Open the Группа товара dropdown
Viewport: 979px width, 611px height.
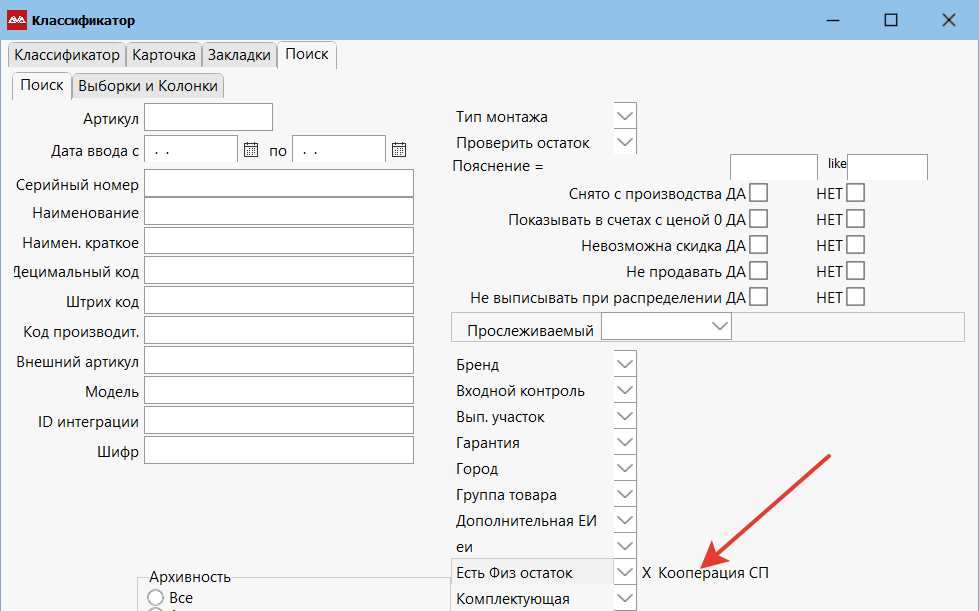tap(625, 495)
